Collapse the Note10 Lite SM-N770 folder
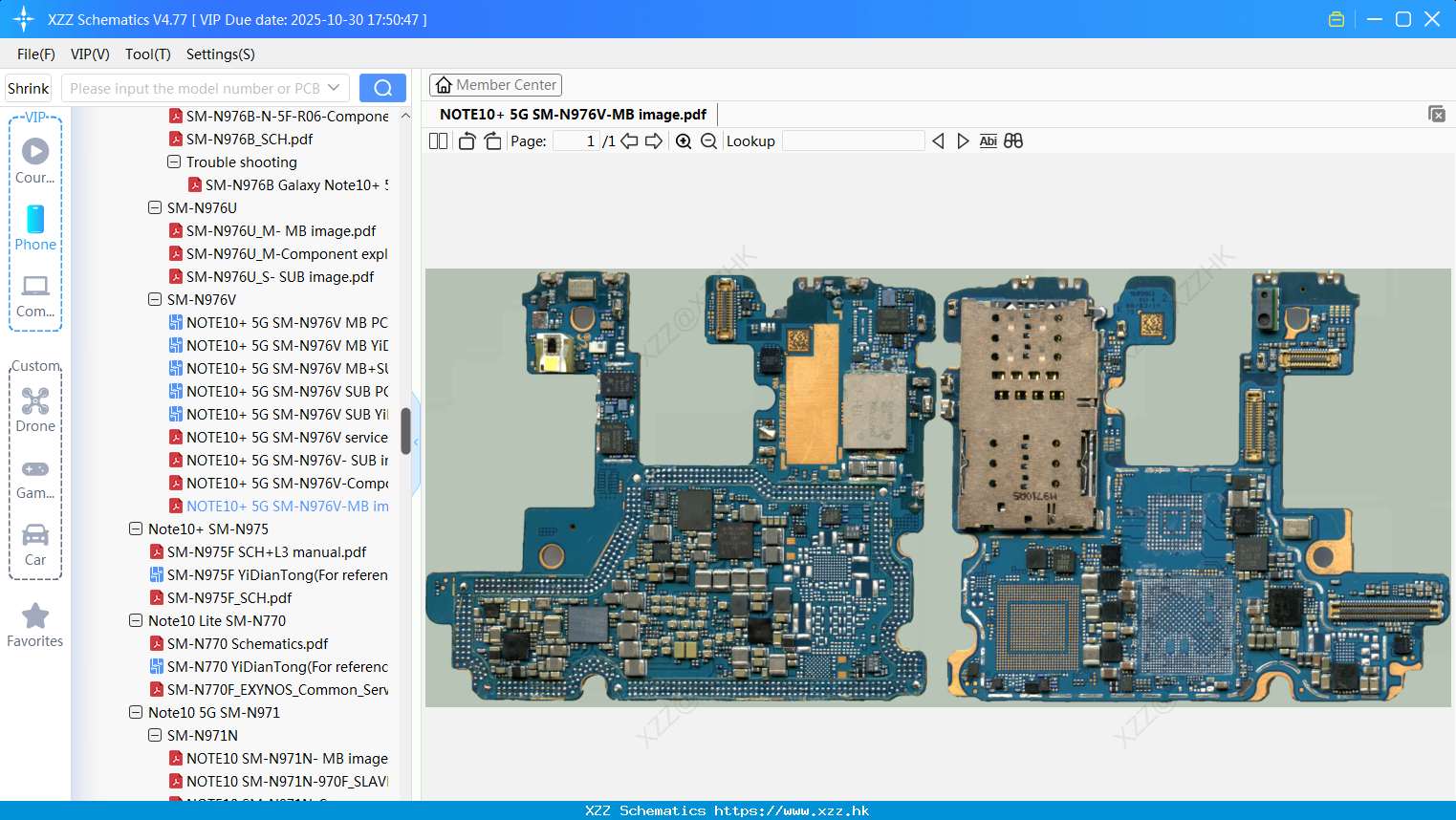 [x=136, y=621]
